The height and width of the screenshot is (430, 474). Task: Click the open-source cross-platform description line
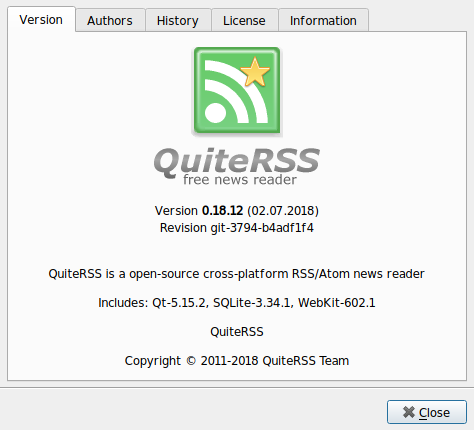pyautogui.click(x=237, y=274)
